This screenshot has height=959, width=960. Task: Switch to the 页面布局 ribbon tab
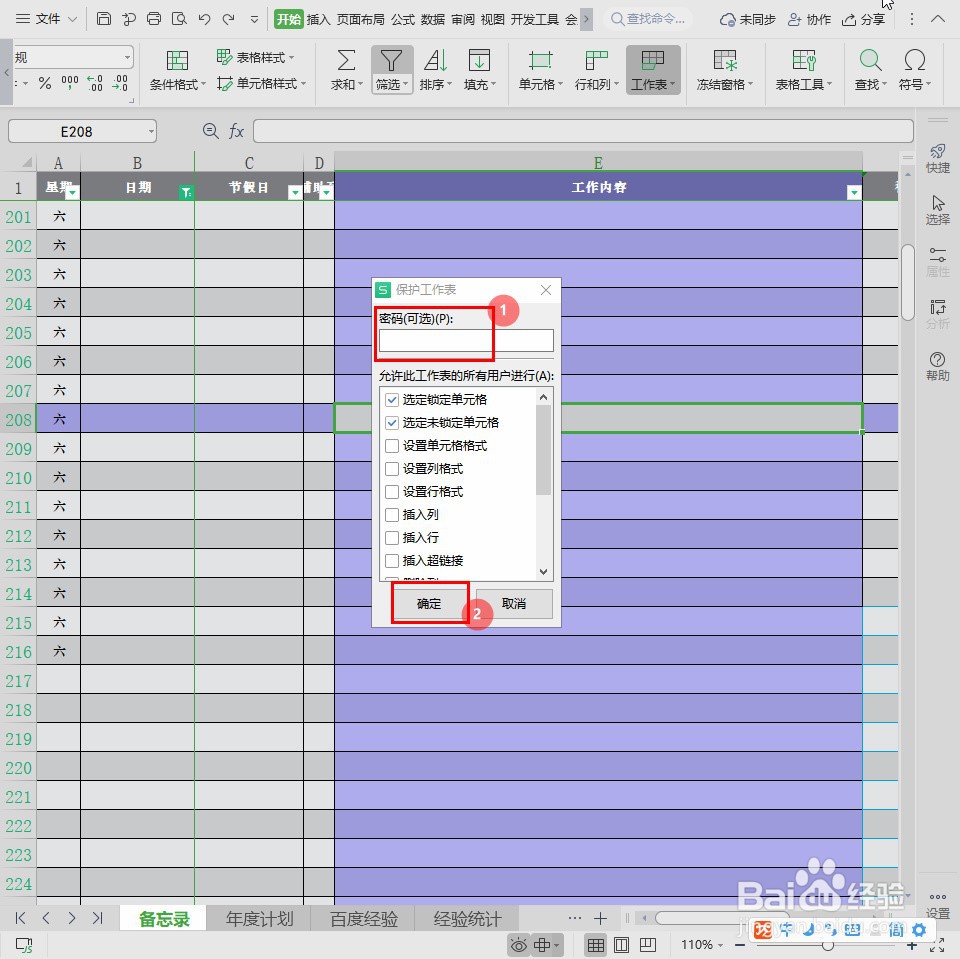tap(361, 20)
